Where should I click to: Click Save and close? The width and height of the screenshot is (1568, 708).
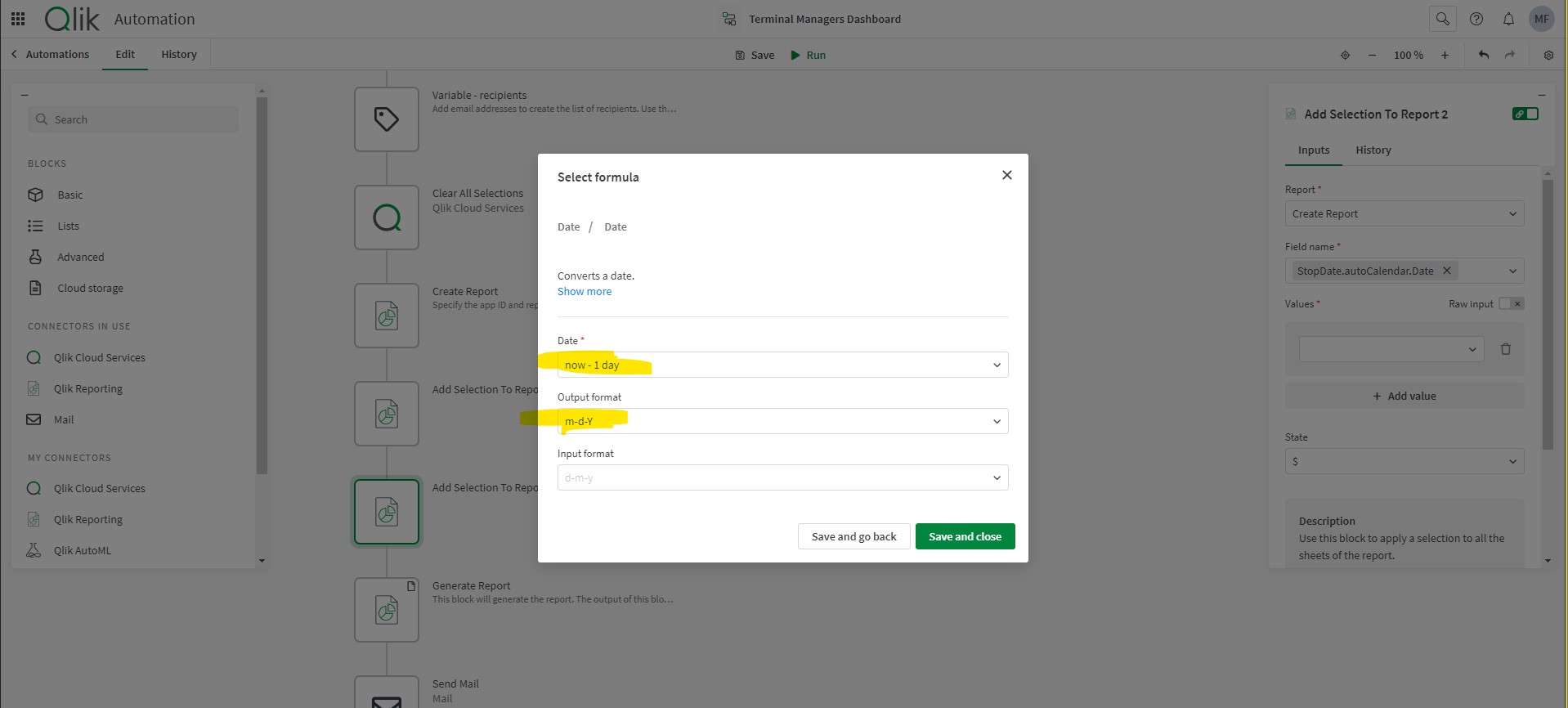click(x=965, y=536)
